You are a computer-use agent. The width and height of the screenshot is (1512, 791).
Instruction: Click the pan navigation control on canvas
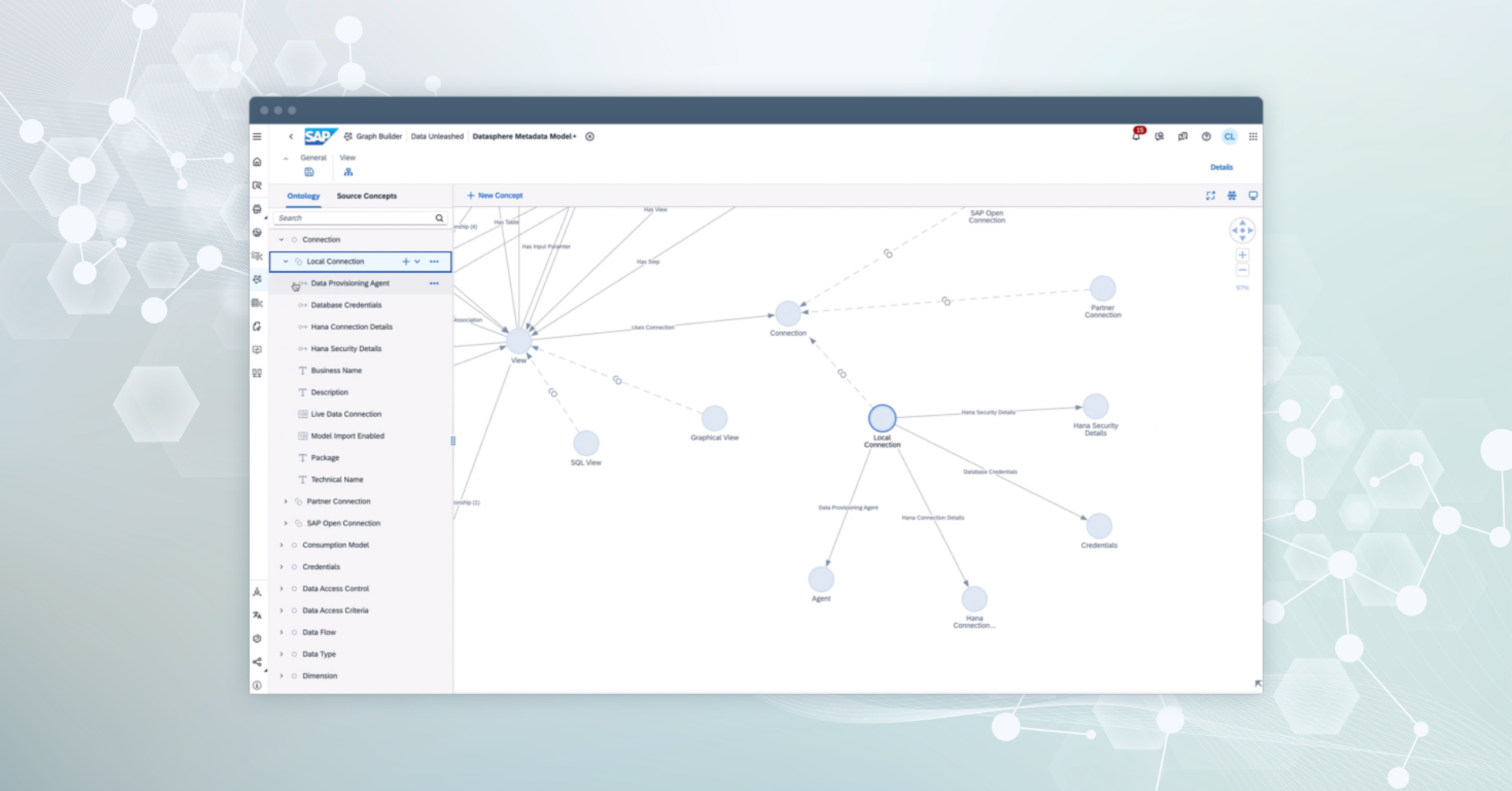1243,231
